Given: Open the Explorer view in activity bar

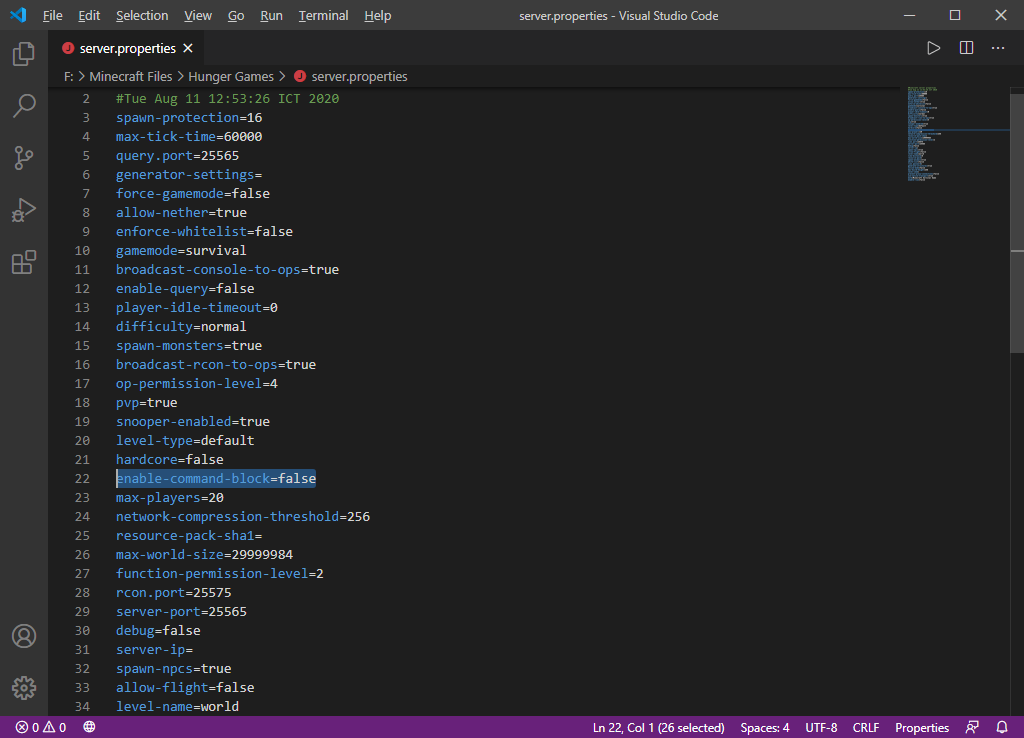Looking at the screenshot, I should point(24,54).
